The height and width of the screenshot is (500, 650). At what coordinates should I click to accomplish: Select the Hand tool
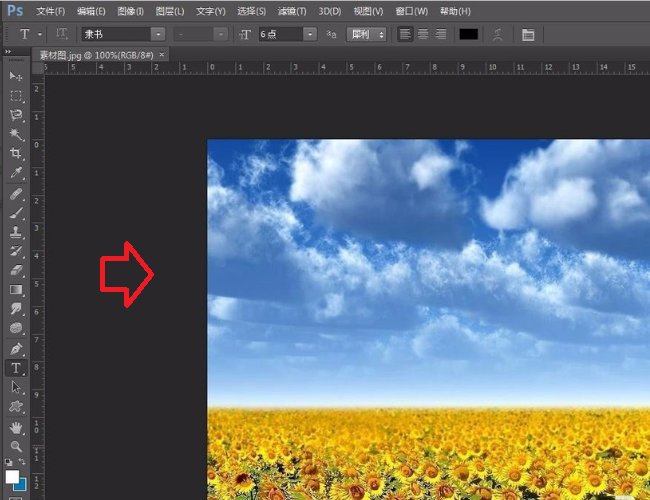(x=16, y=426)
